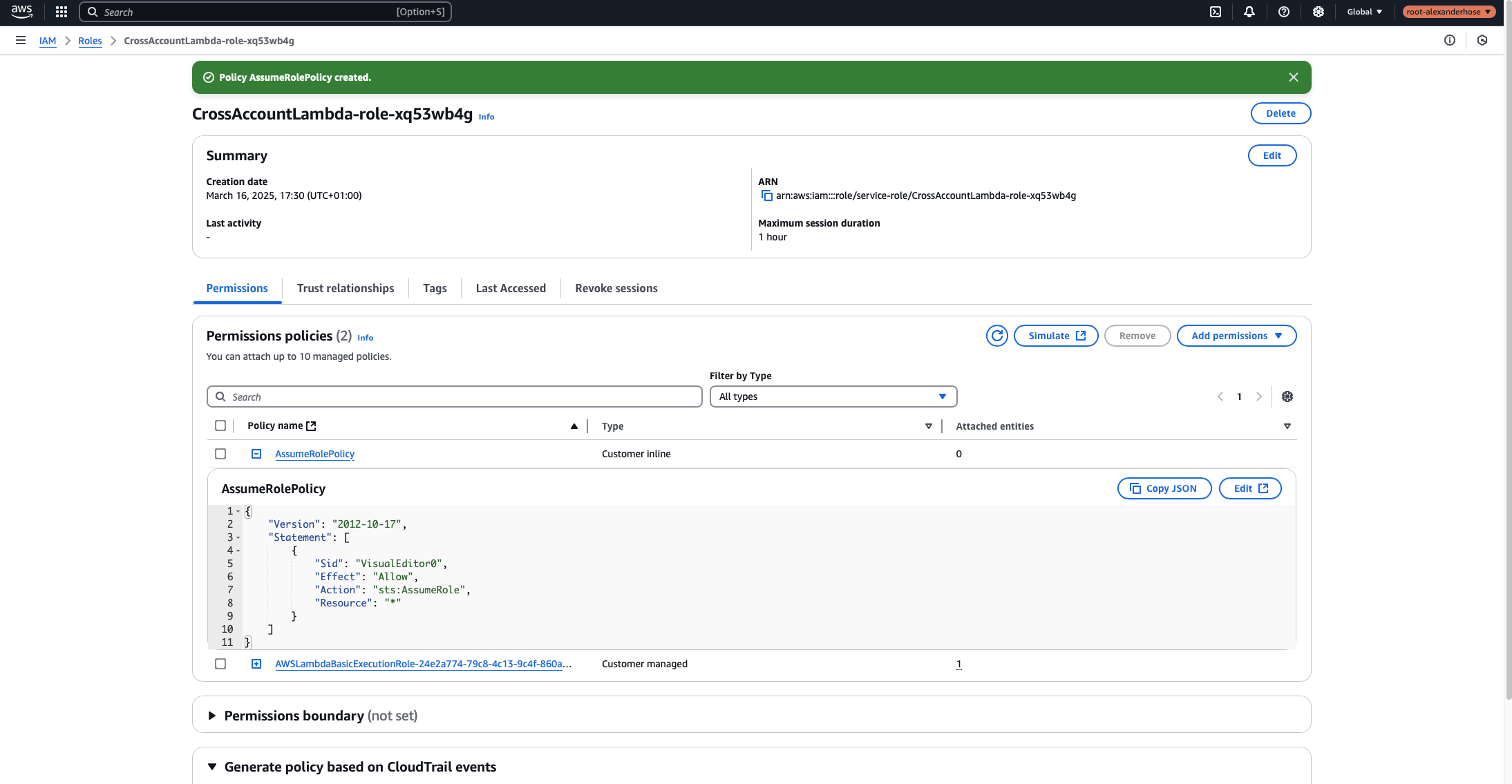Image resolution: width=1512 pixels, height=784 pixels.
Task: Click the refresh/sync icon for permissions
Action: (x=996, y=335)
